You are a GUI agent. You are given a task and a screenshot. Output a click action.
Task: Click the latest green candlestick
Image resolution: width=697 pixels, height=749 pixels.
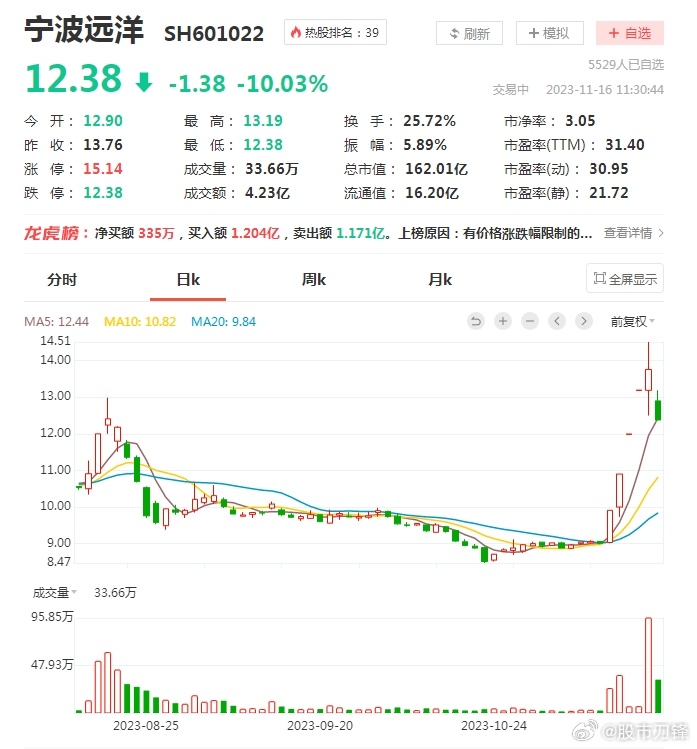658,410
